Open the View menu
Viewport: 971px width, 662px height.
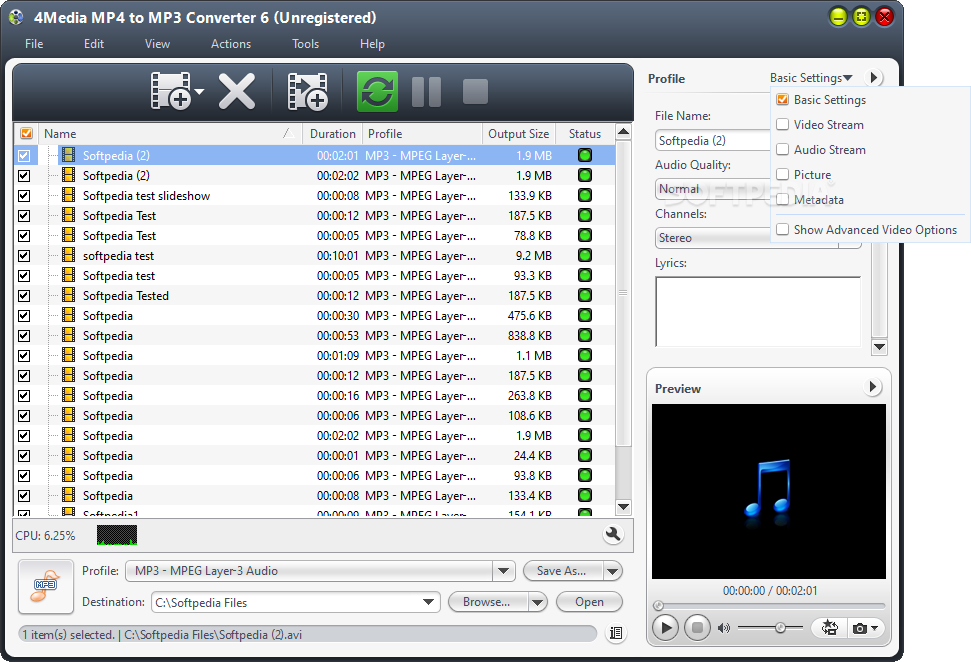click(x=157, y=44)
